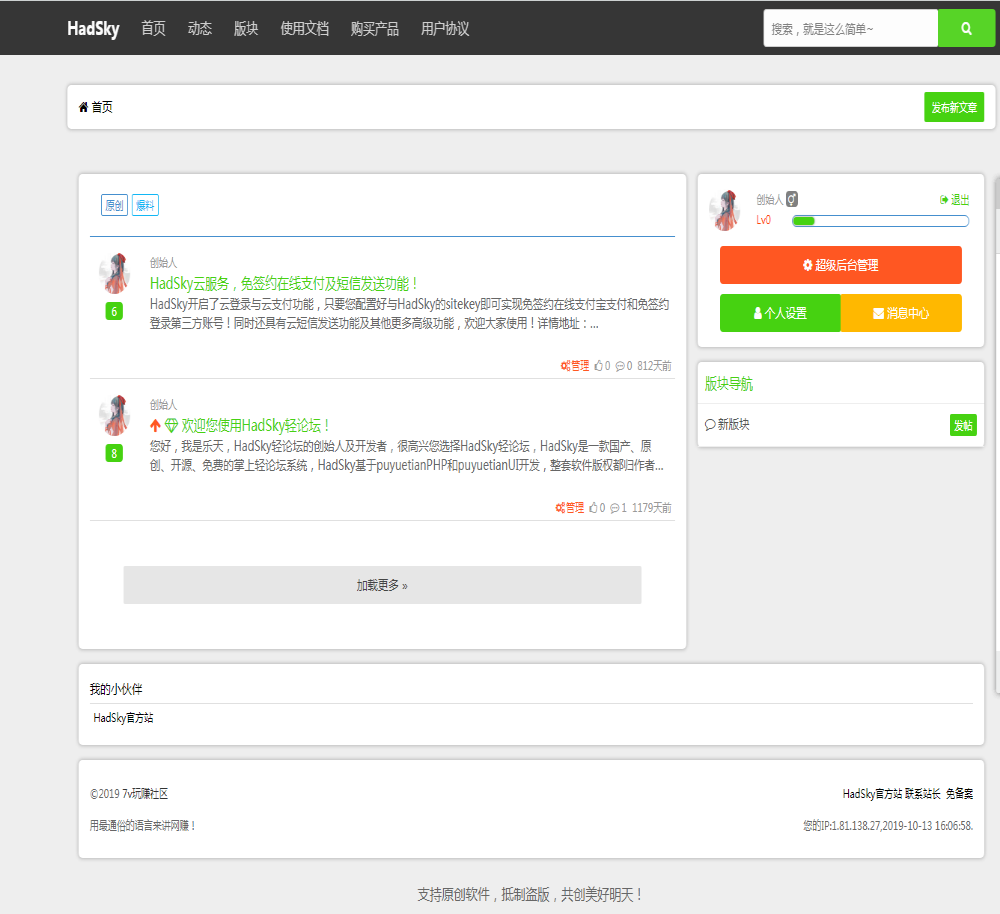Screen dimensions: 1000x914
Task: Click 发帖 button beside 新版块
Action: pos(963,425)
